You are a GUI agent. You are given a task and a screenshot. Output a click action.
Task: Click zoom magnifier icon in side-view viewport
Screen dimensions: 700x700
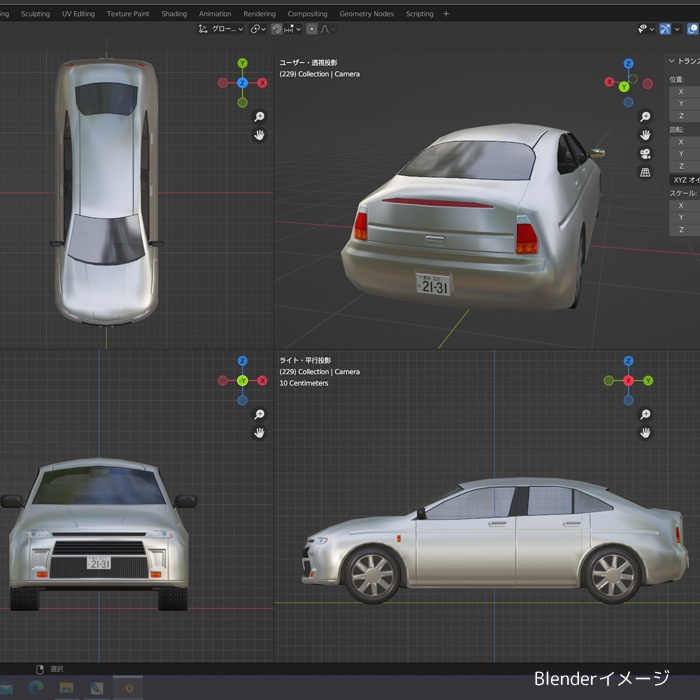(x=645, y=414)
